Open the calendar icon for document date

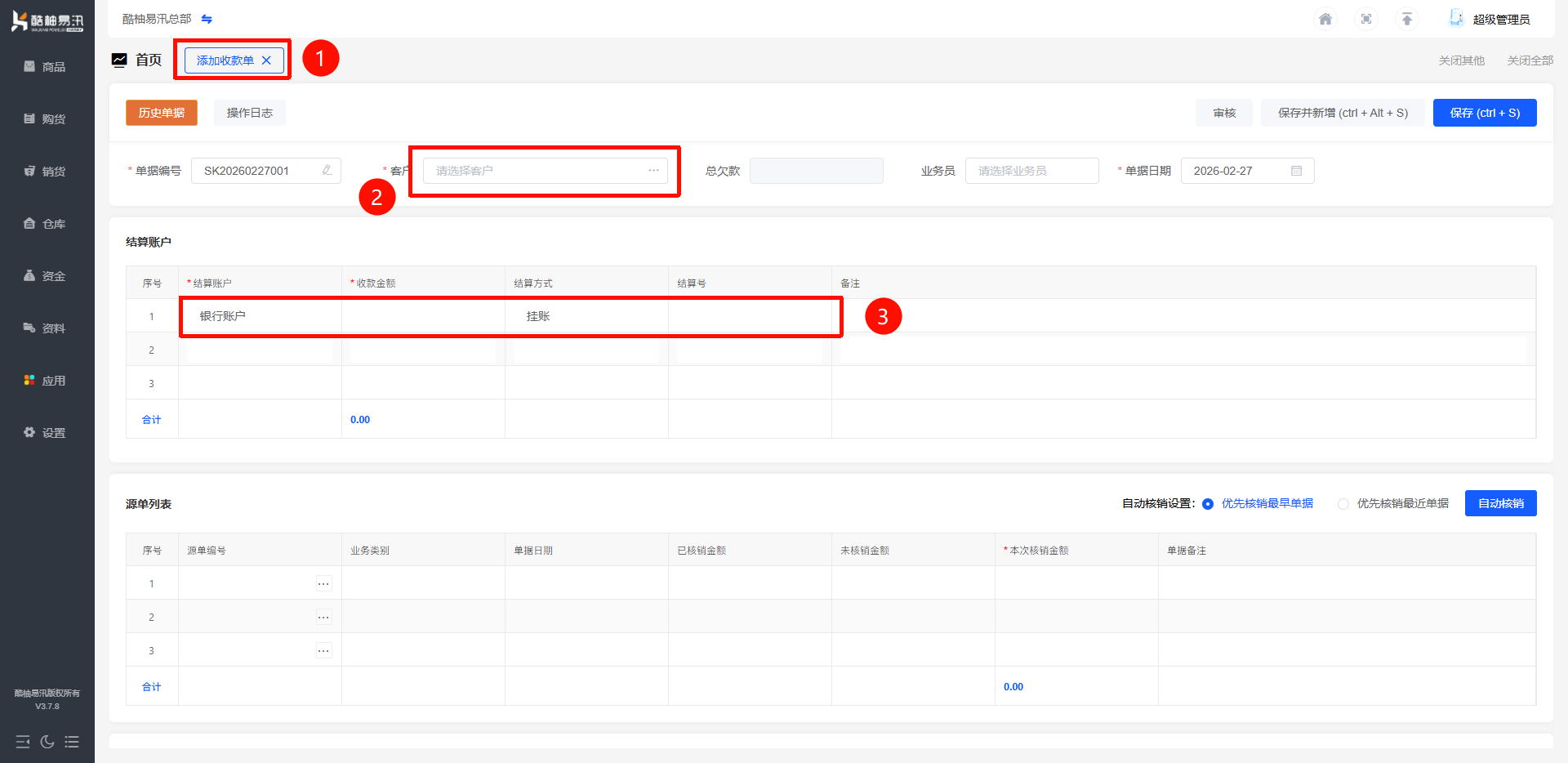click(1296, 171)
